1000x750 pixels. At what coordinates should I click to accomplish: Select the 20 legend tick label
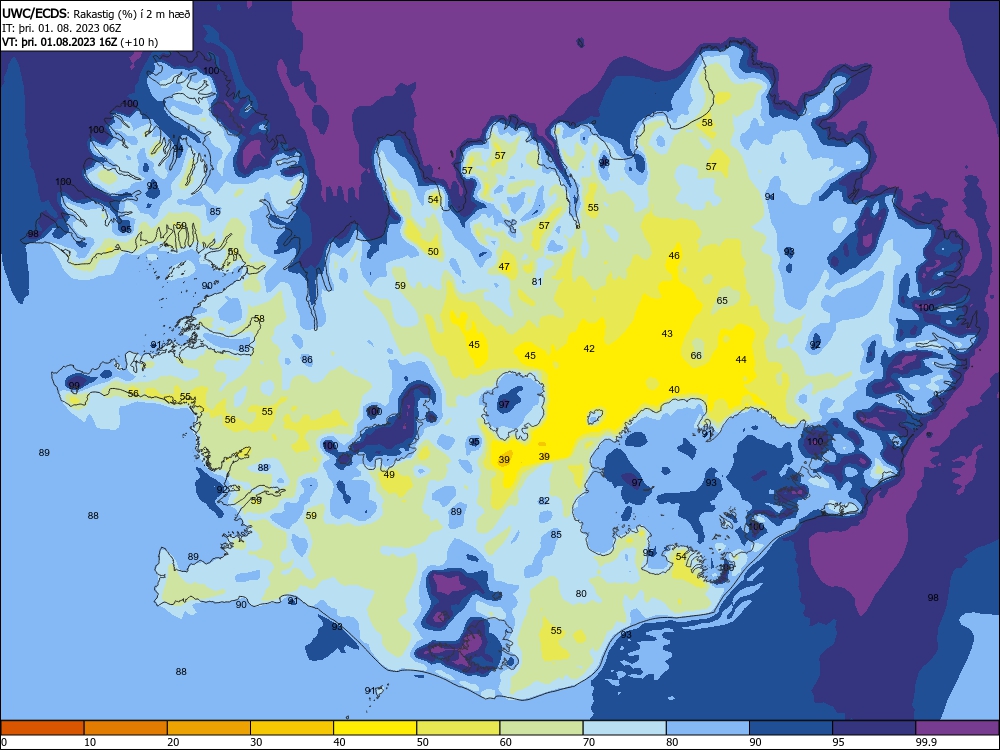pos(173,742)
